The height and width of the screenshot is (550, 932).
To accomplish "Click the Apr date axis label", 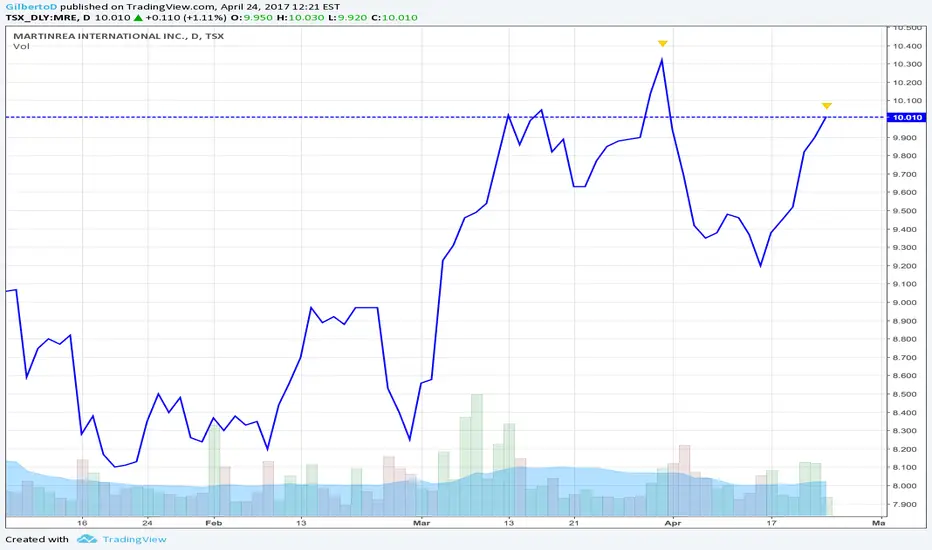I will pyautogui.click(x=673, y=523).
